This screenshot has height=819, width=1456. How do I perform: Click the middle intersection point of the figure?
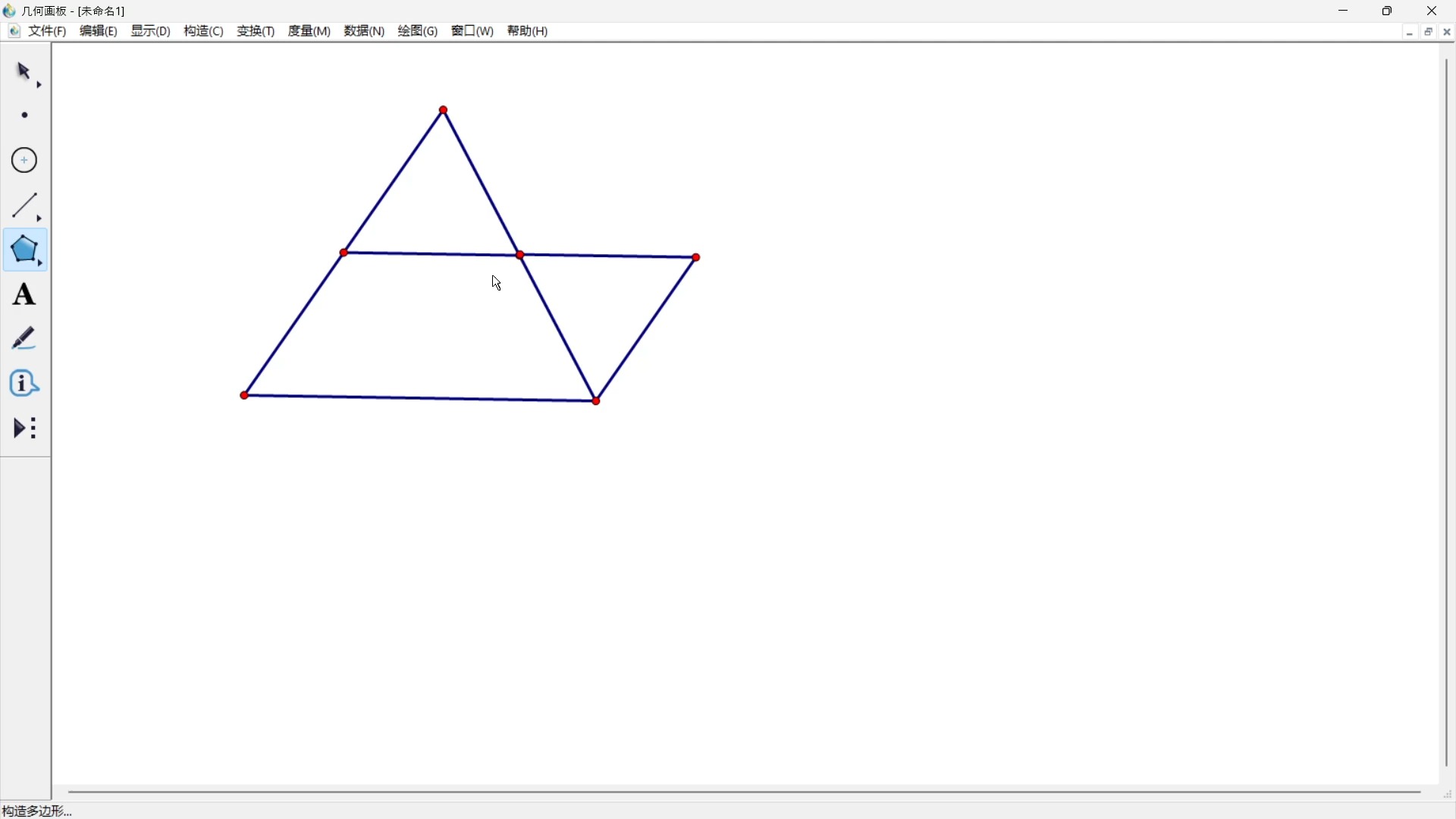(521, 256)
